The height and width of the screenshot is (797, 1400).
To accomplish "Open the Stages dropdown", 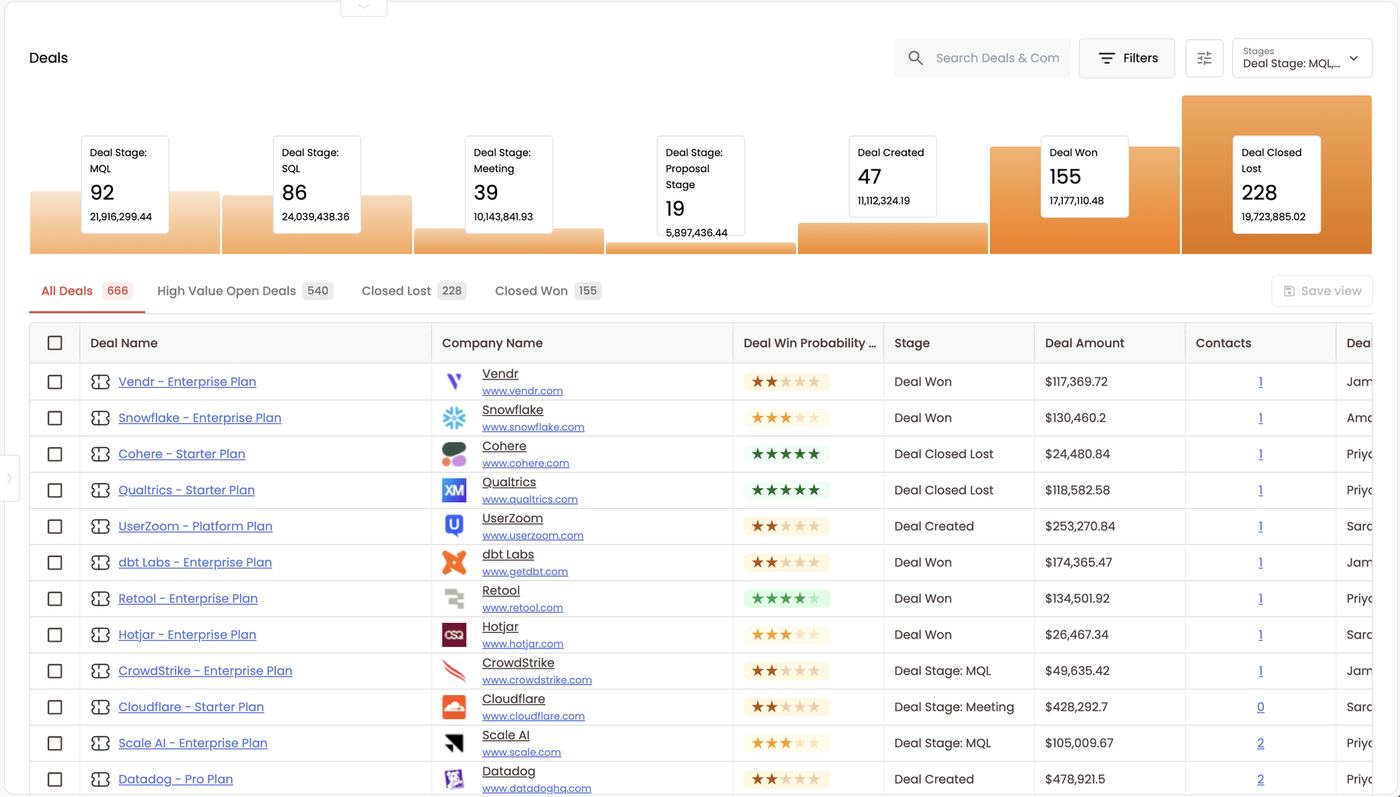I will coord(1302,58).
